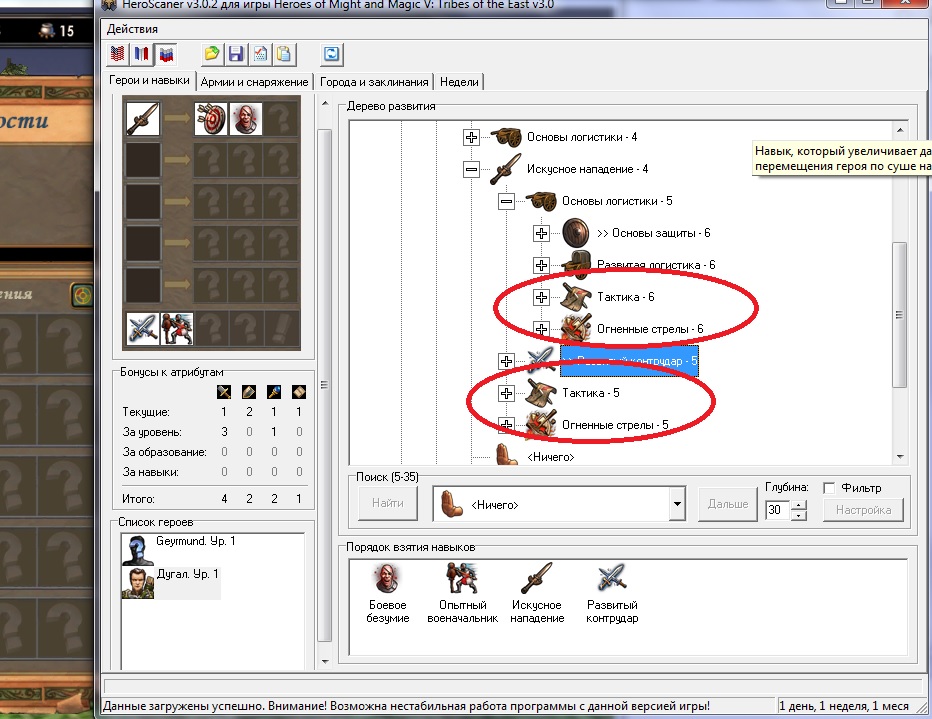Click Опытный военачальник in skill order panel
Screen dimensions: 932x719
coord(462,594)
